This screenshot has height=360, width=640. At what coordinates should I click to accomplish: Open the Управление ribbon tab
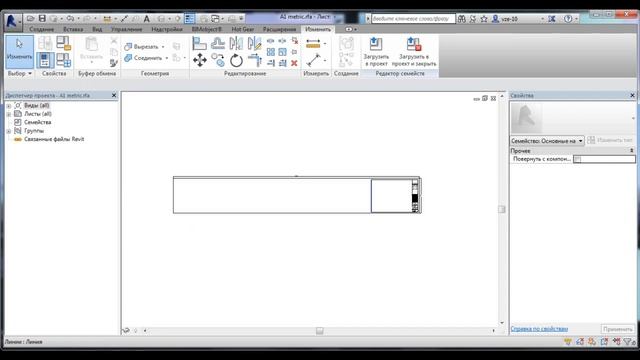[x=127, y=29]
